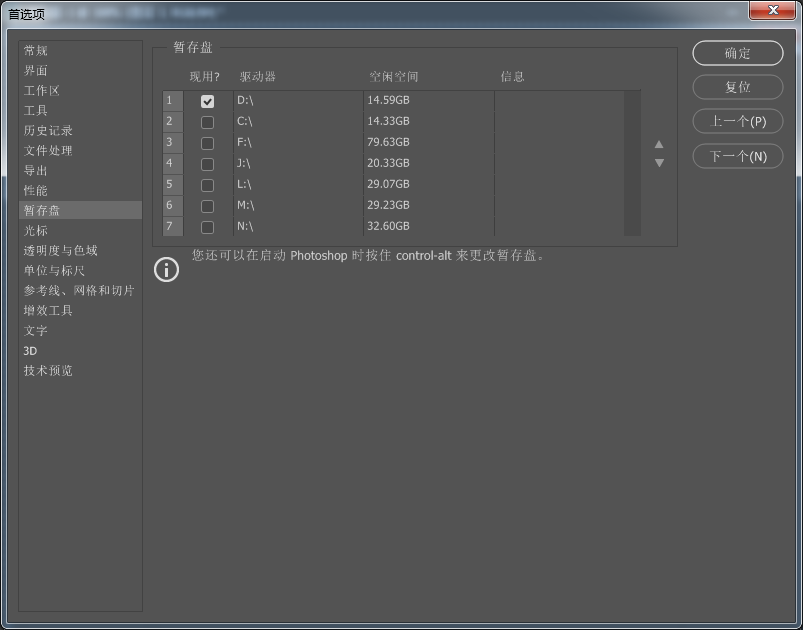Switch to 文字 preferences

click(80, 330)
